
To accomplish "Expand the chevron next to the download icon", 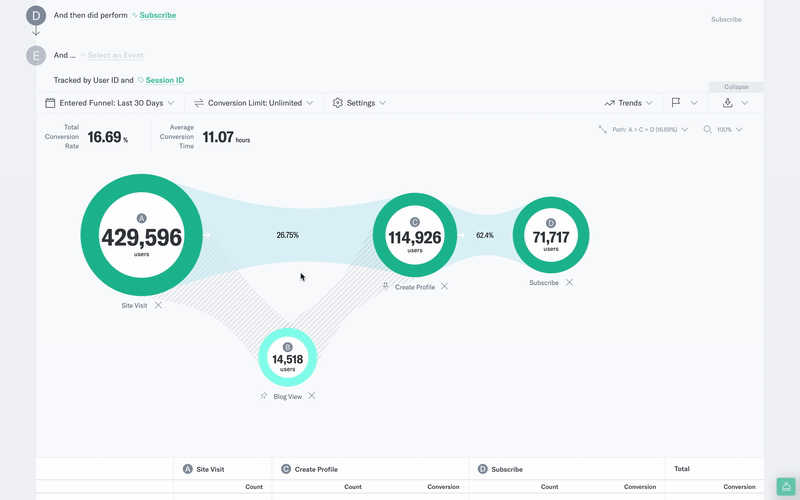I will click(x=745, y=103).
